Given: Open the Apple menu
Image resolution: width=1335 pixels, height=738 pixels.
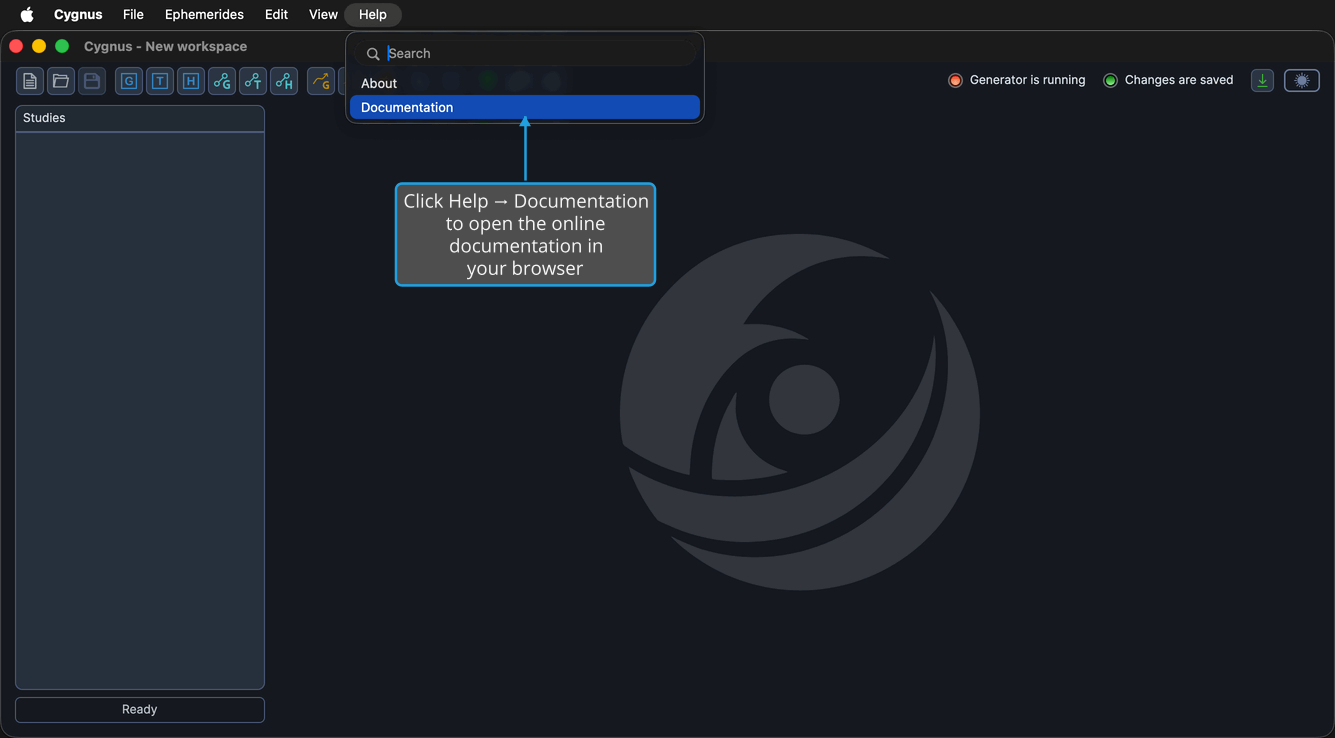Looking at the screenshot, I should click(27, 14).
